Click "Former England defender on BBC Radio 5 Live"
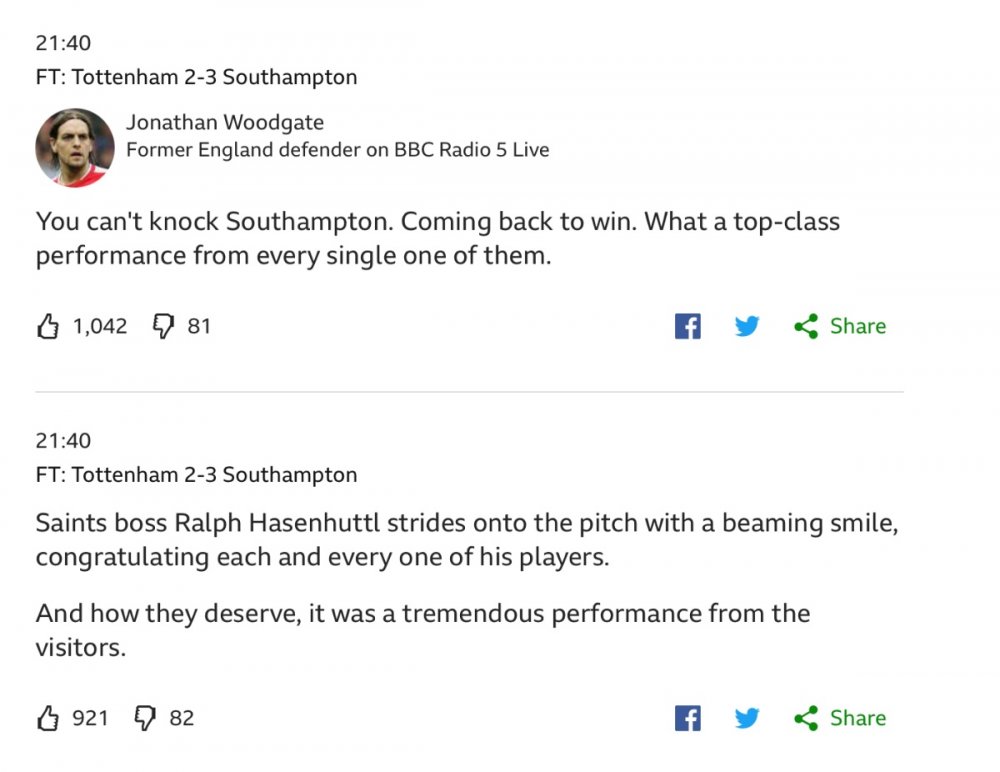 [337, 150]
